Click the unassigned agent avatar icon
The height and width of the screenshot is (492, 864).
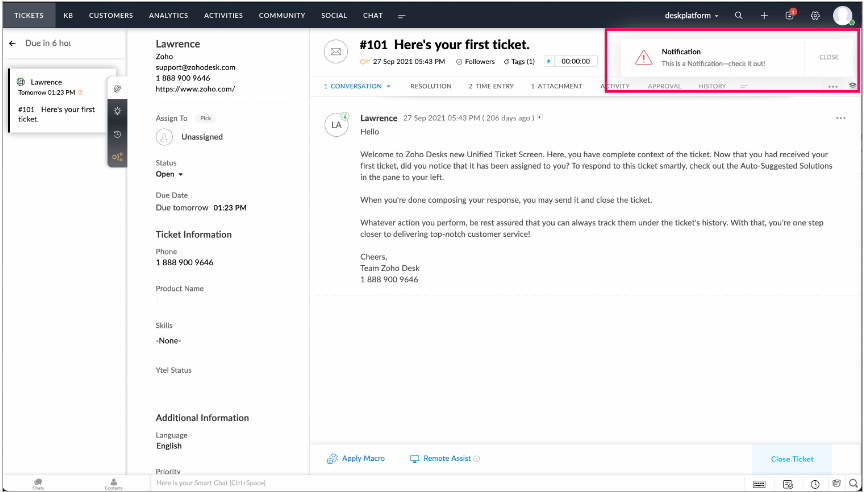pyautogui.click(x=164, y=137)
